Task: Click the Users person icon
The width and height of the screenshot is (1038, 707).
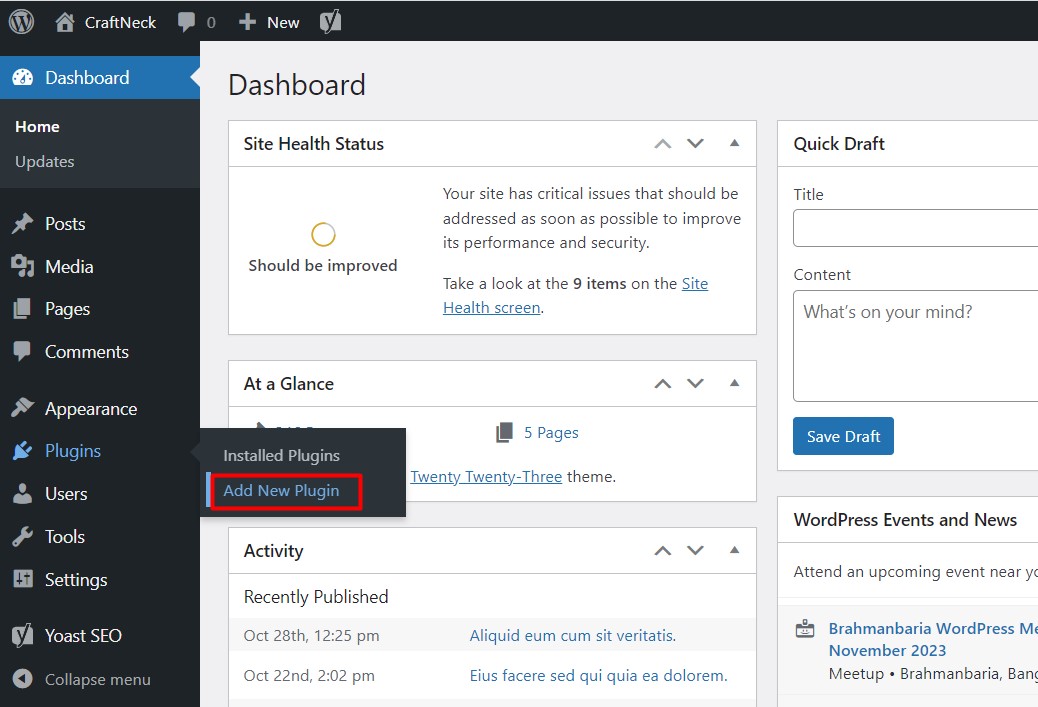Action: pyautogui.click(x=23, y=494)
